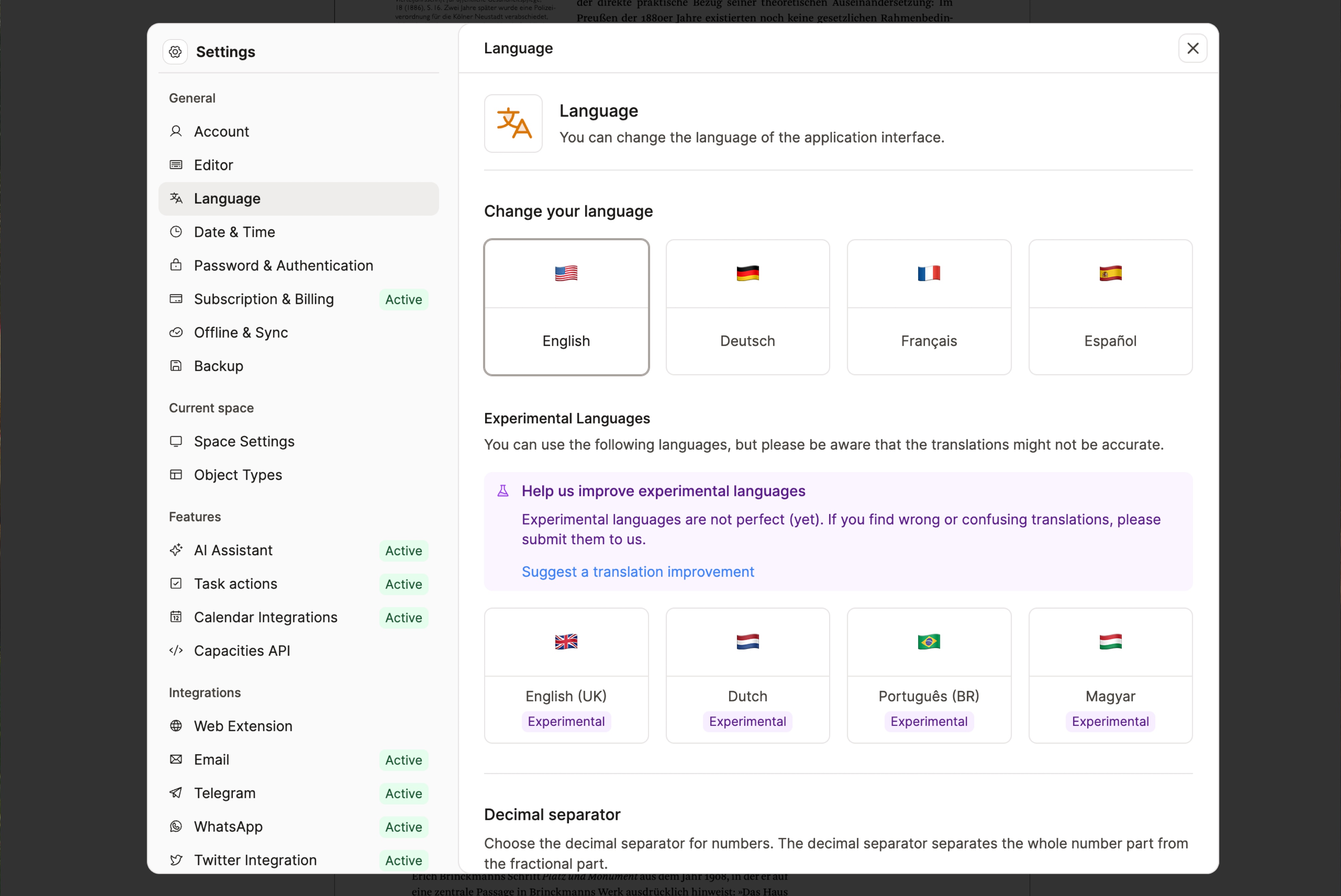Viewport: 1341px width, 896px height.
Task: Click the Language translate icon in sidebar
Action: [176, 198]
